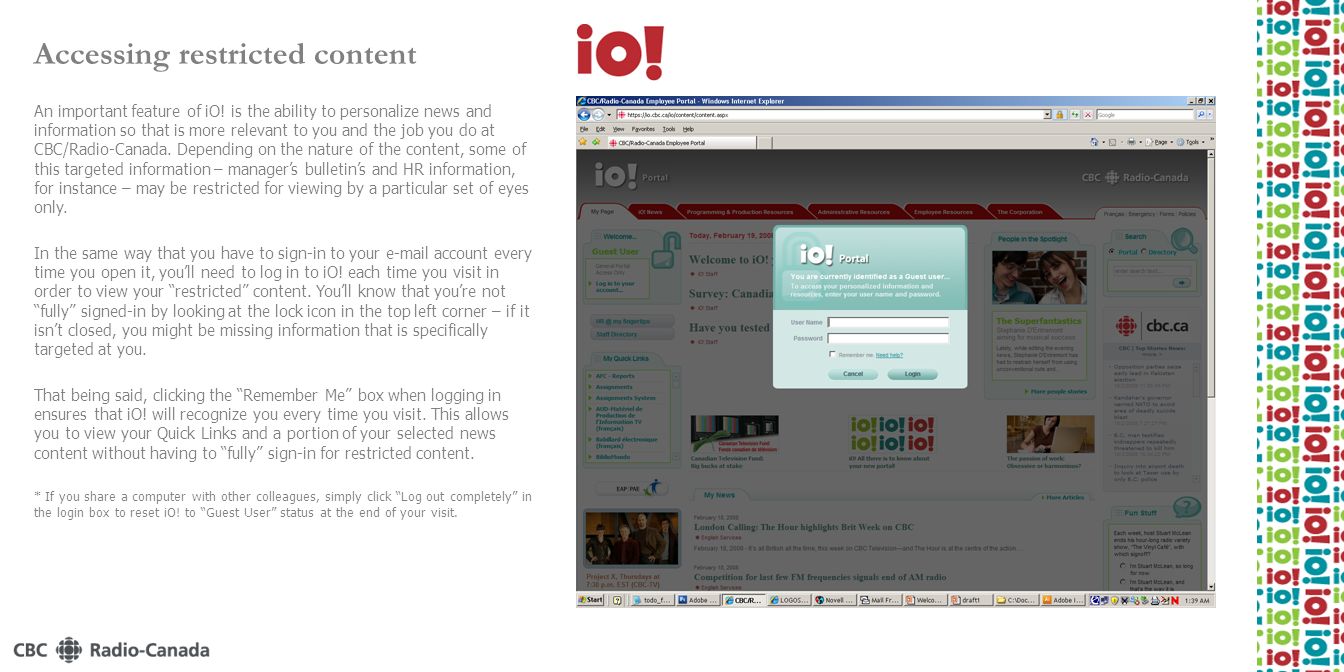Image resolution: width=1344 pixels, height=672 pixels.
Task: Switch to the Administrative Resources tab
Action: tap(853, 212)
